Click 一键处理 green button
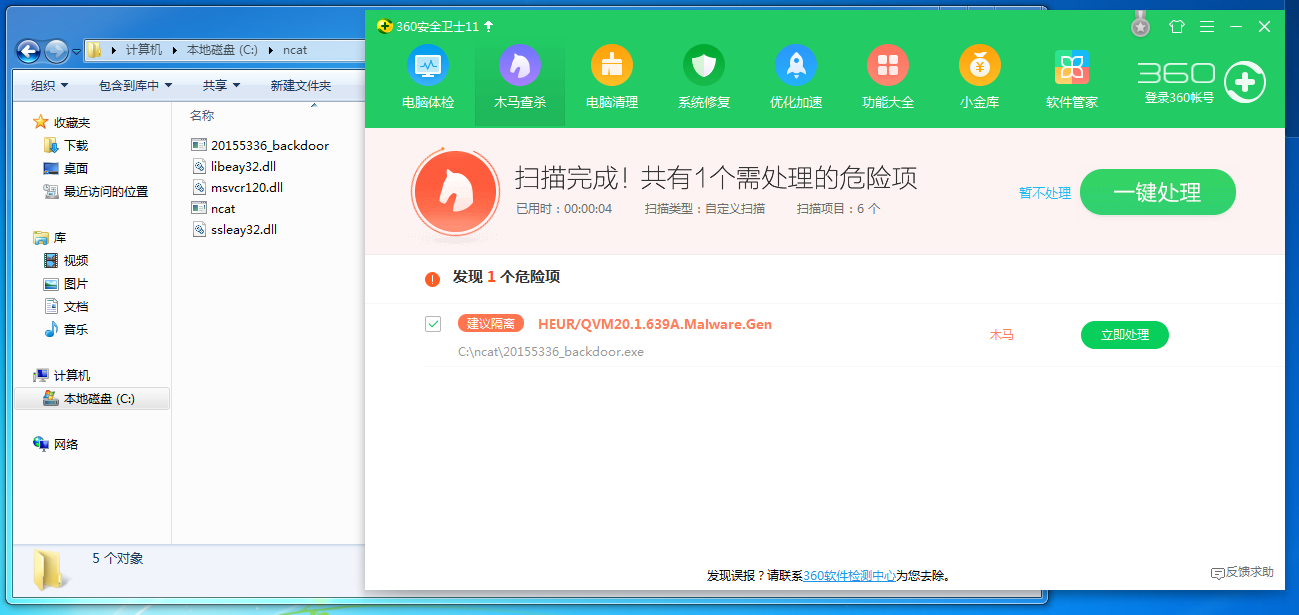 coord(1157,192)
